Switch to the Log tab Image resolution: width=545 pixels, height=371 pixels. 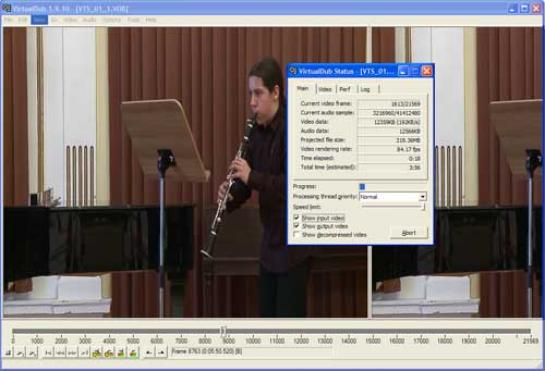[x=365, y=89]
